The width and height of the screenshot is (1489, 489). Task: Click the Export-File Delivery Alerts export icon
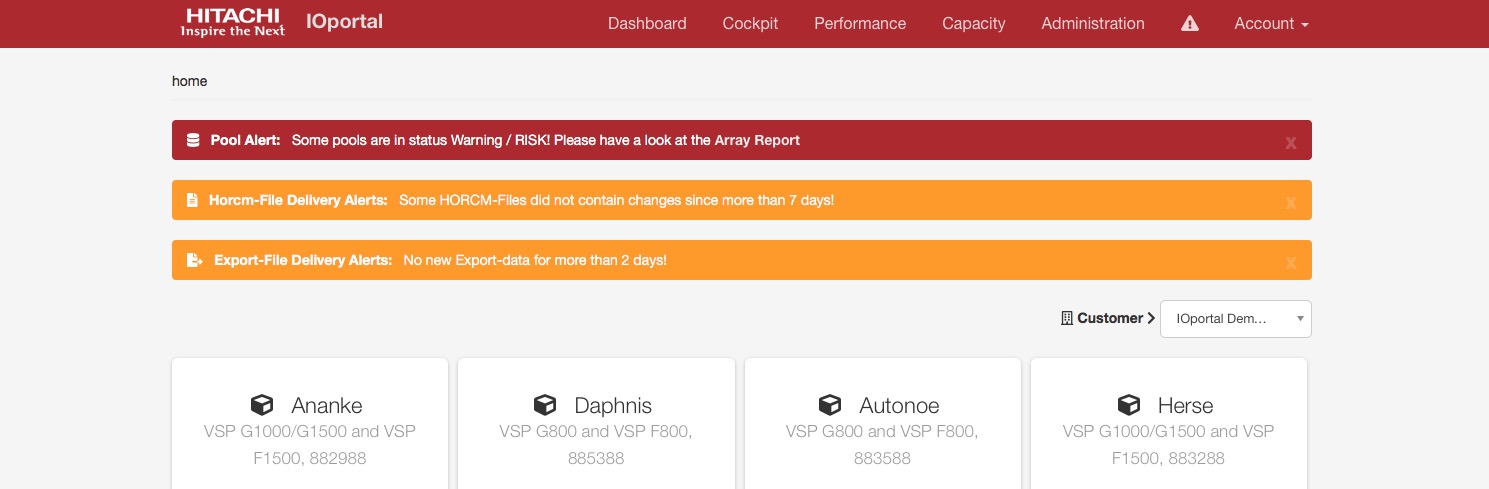coord(194,260)
